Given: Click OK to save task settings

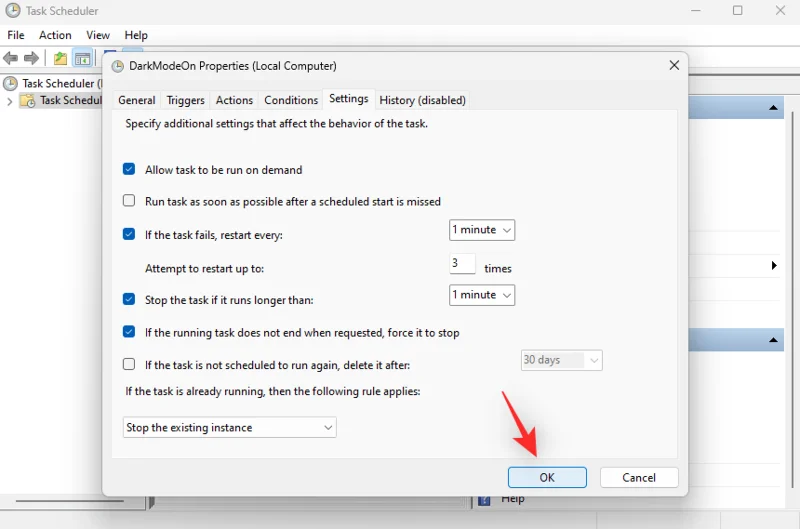Looking at the screenshot, I should click(547, 477).
